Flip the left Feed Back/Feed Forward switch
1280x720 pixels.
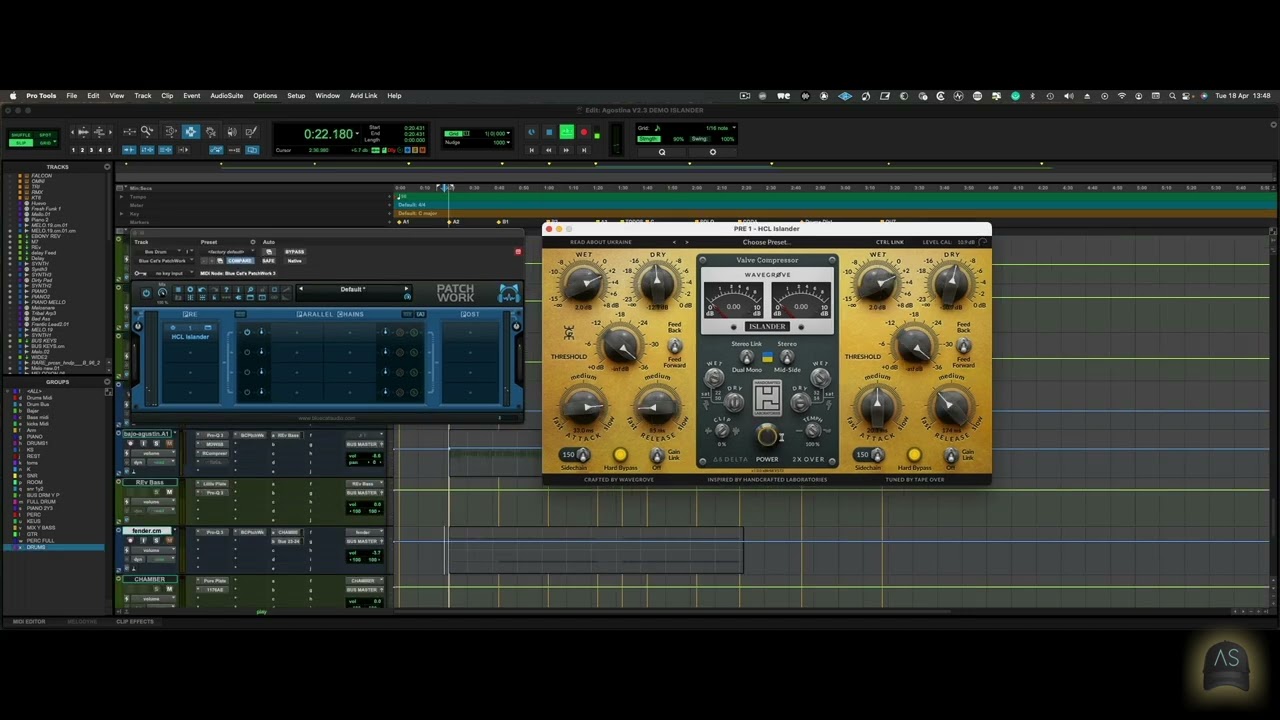[x=675, y=346]
